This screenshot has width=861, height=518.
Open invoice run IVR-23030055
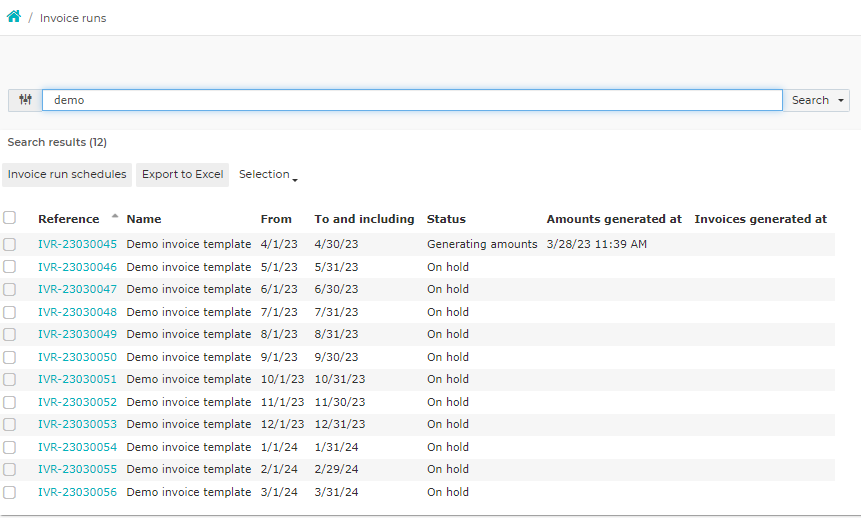point(77,469)
